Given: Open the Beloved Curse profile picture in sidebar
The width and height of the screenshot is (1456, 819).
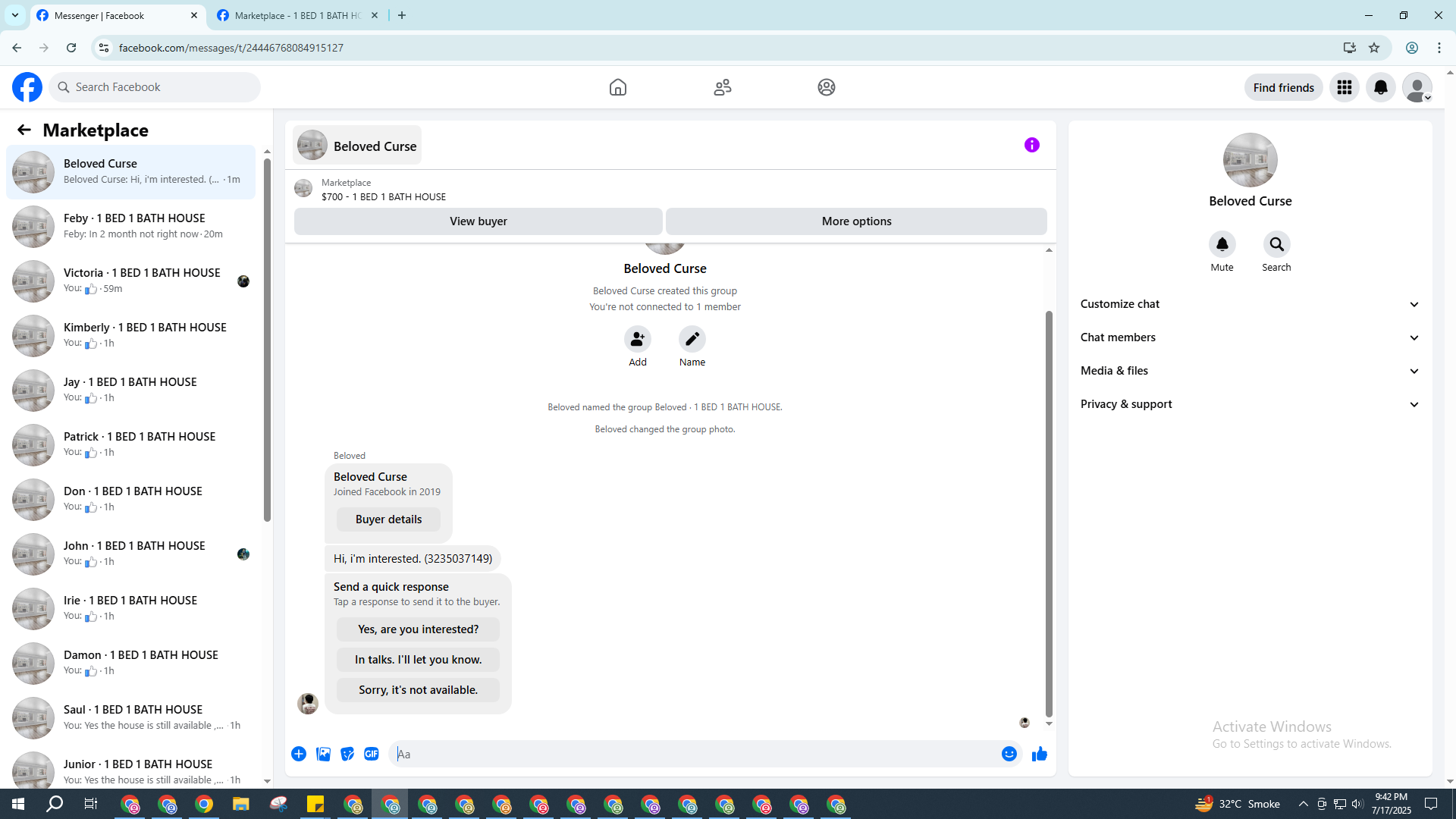Looking at the screenshot, I should click(1250, 160).
